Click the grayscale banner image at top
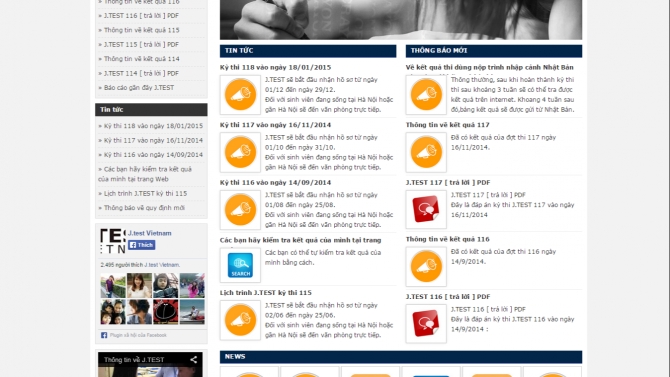The width and height of the screenshot is (670, 377). tap(401, 20)
